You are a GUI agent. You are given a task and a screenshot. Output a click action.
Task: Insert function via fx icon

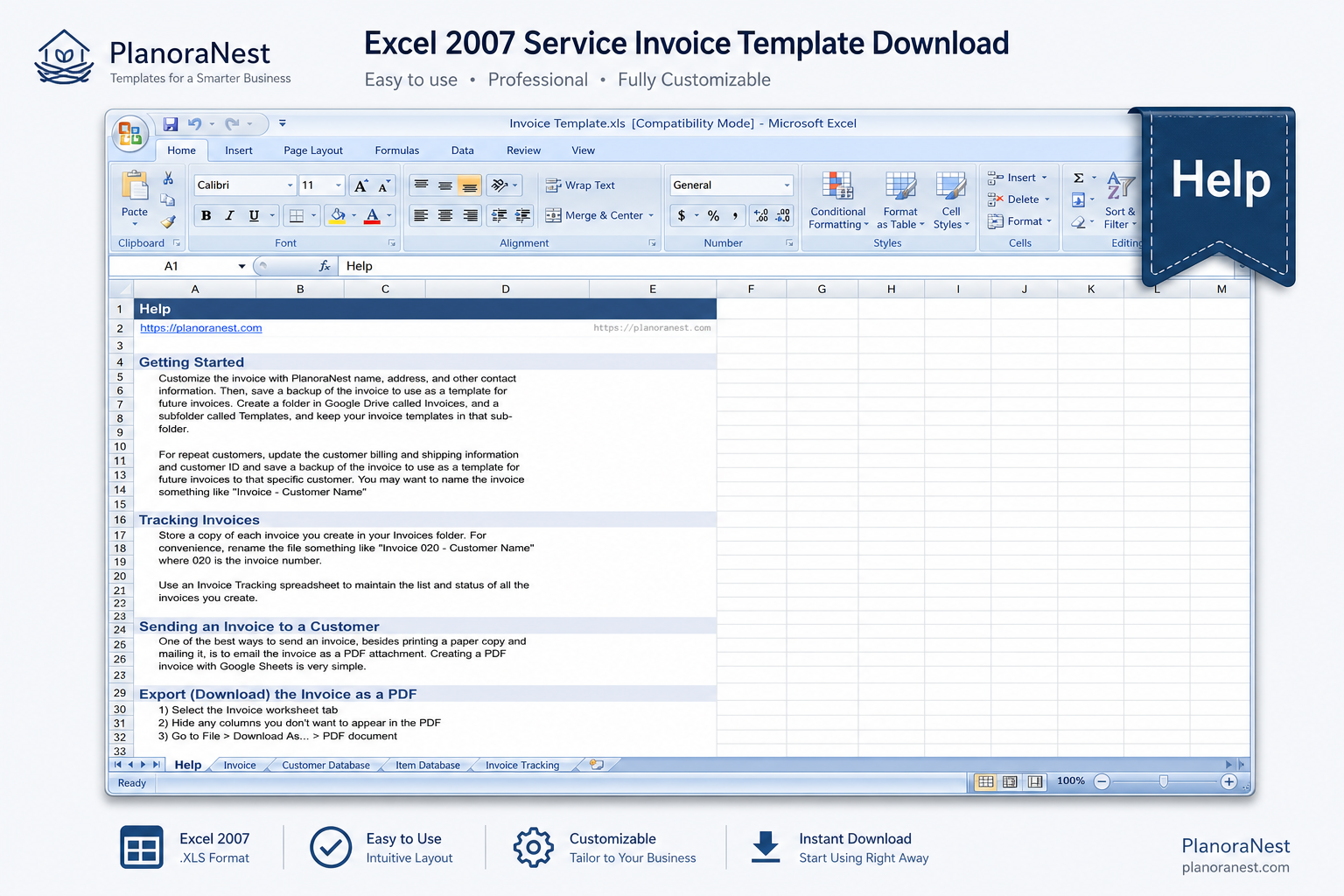[325, 266]
